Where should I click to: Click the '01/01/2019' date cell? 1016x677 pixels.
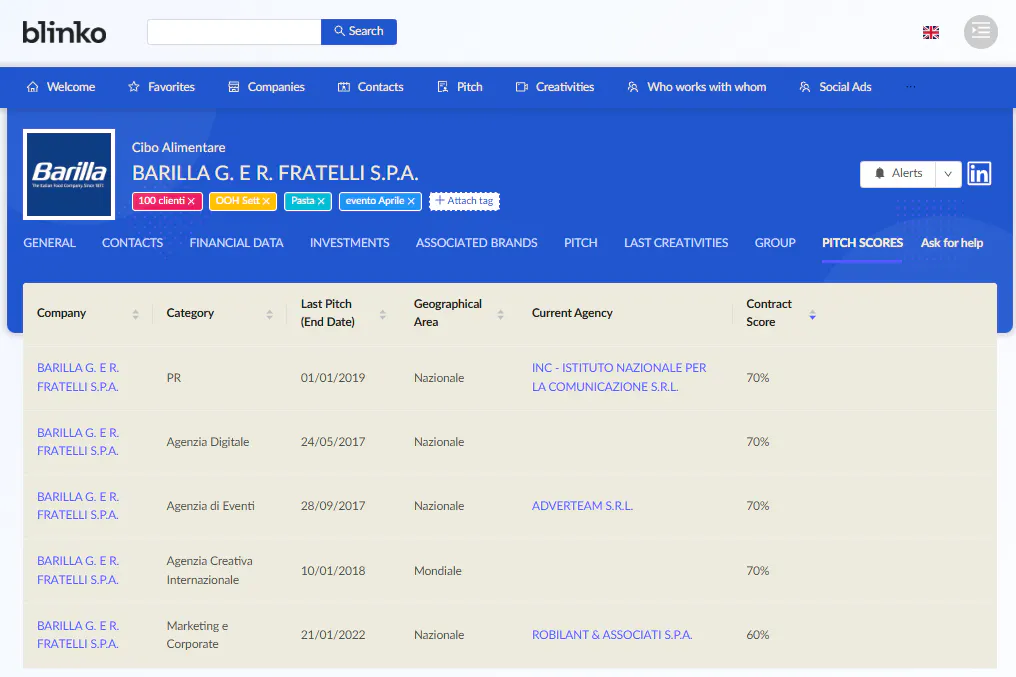(333, 378)
